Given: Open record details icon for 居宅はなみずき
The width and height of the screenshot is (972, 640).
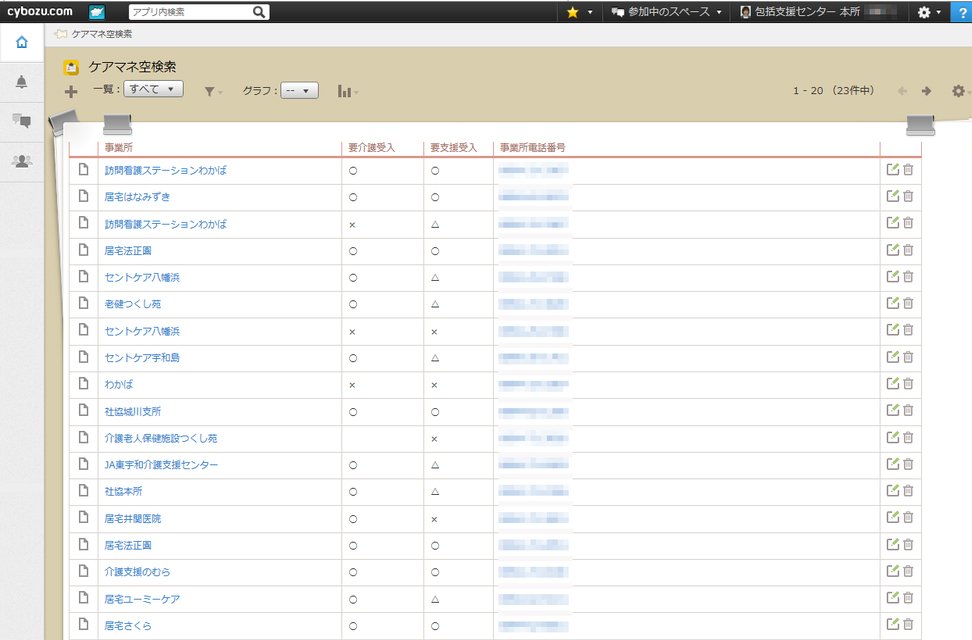Looking at the screenshot, I should (x=84, y=196).
